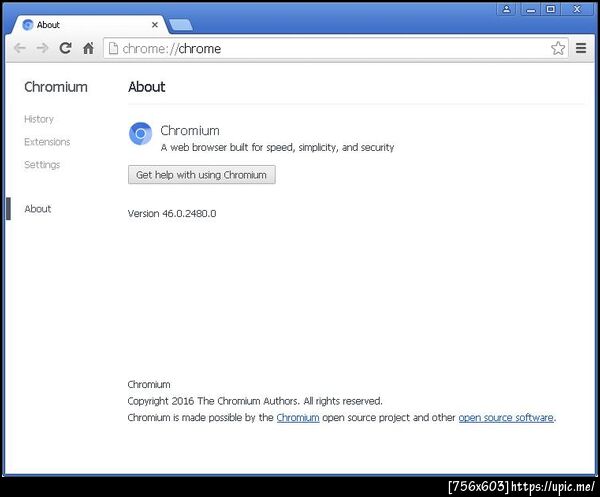Select About in the sidebar
The width and height of the screenshot is (600, 497).
coord(38,209)
